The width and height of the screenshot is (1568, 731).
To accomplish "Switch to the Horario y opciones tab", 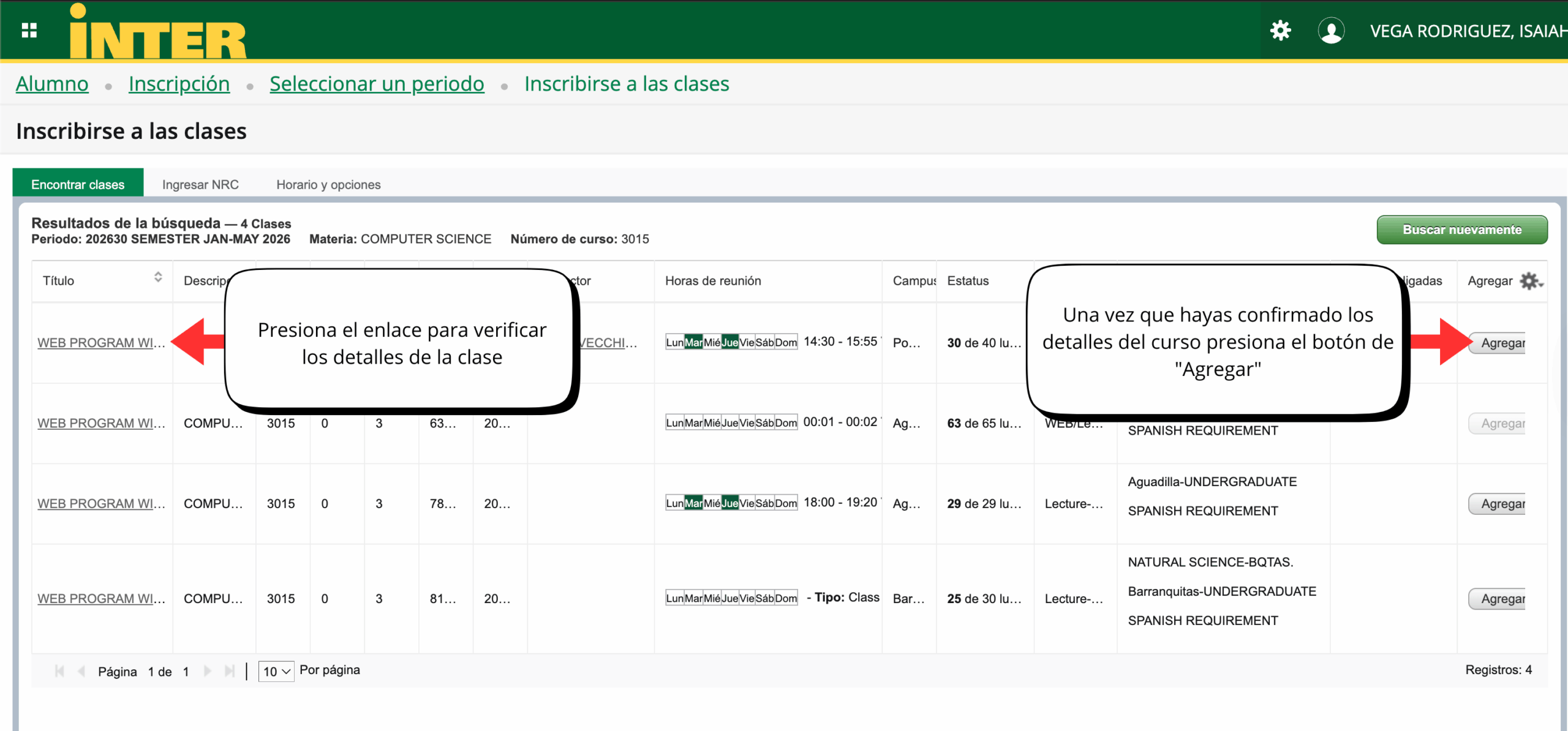I will (328, 184).
